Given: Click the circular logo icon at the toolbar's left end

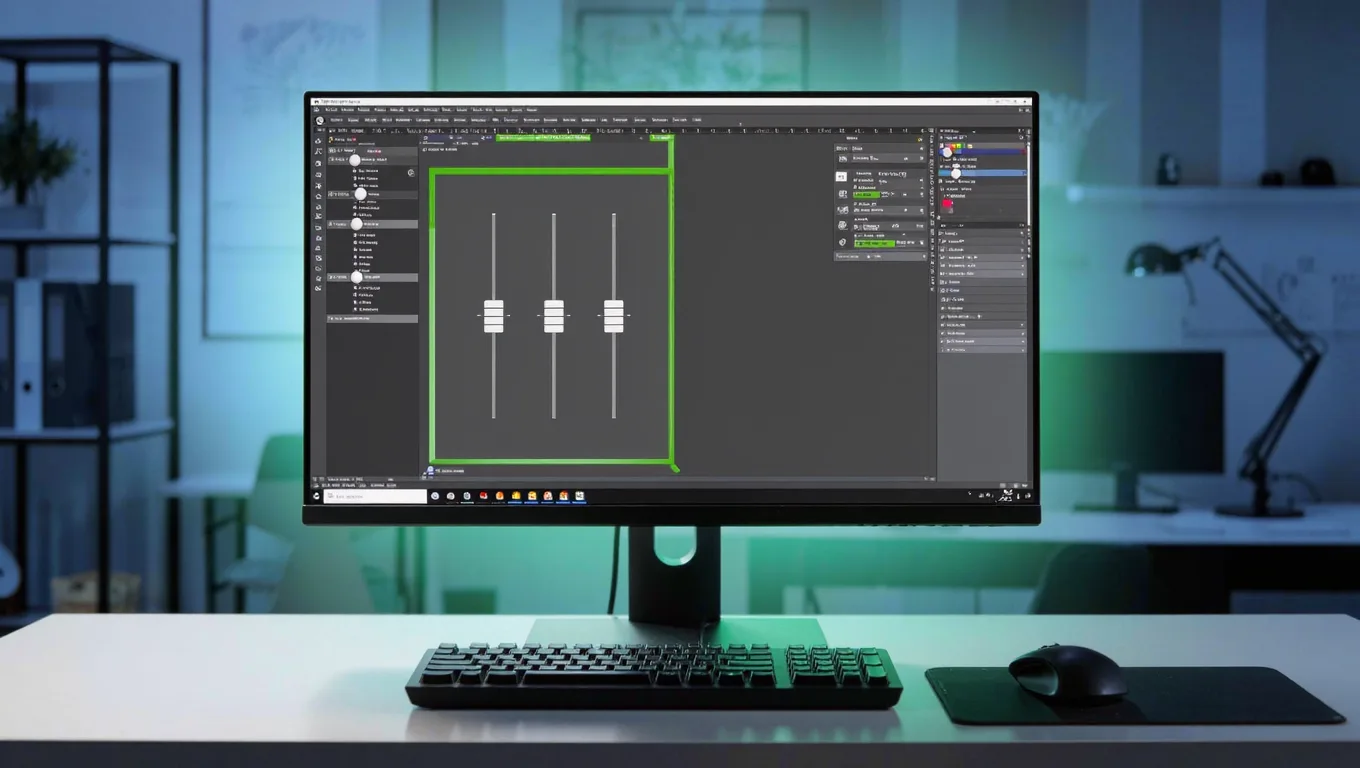Looking at the screenshot, I should (320, 121).
